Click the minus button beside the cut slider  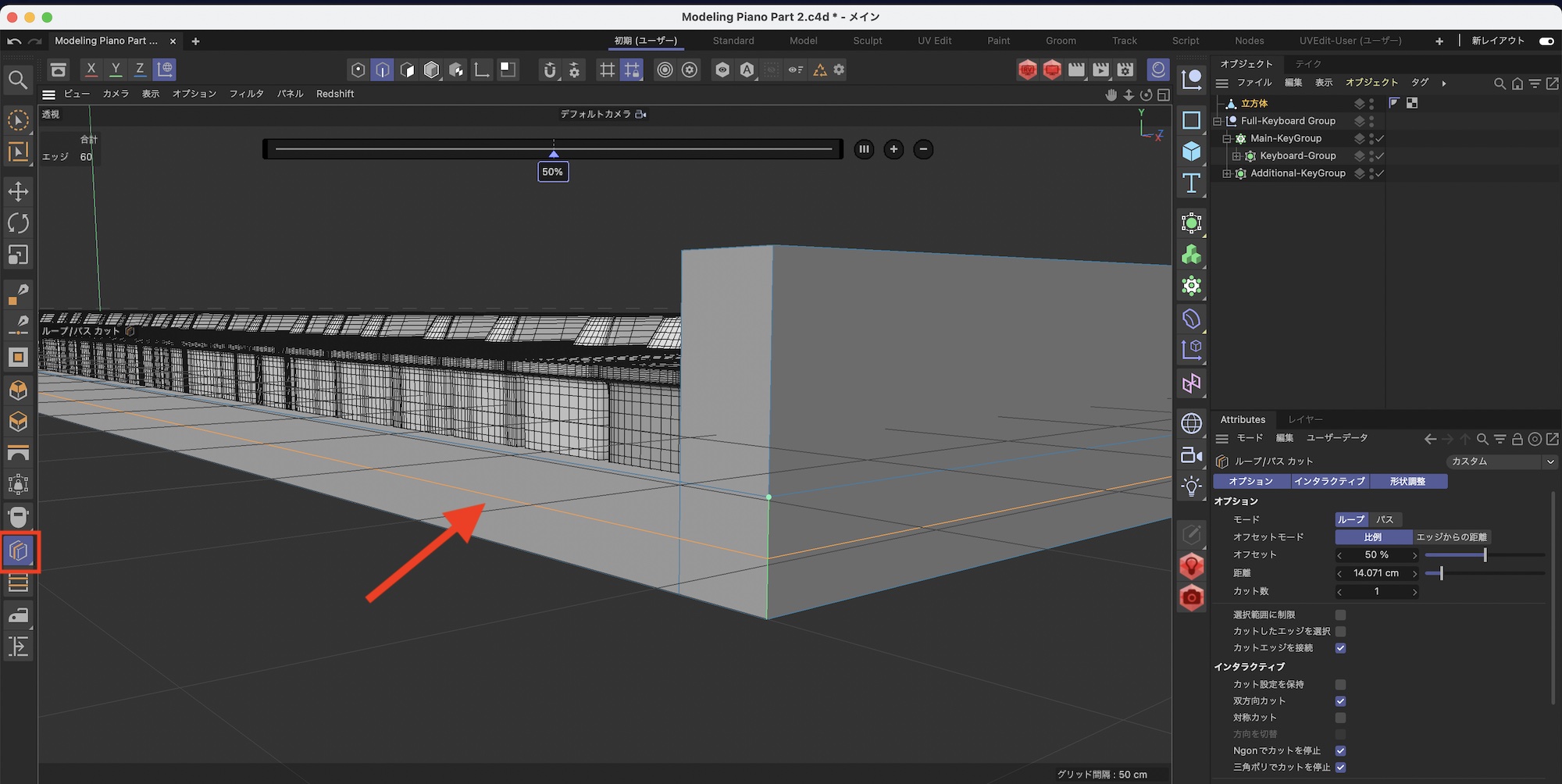[x=923, y=149]
